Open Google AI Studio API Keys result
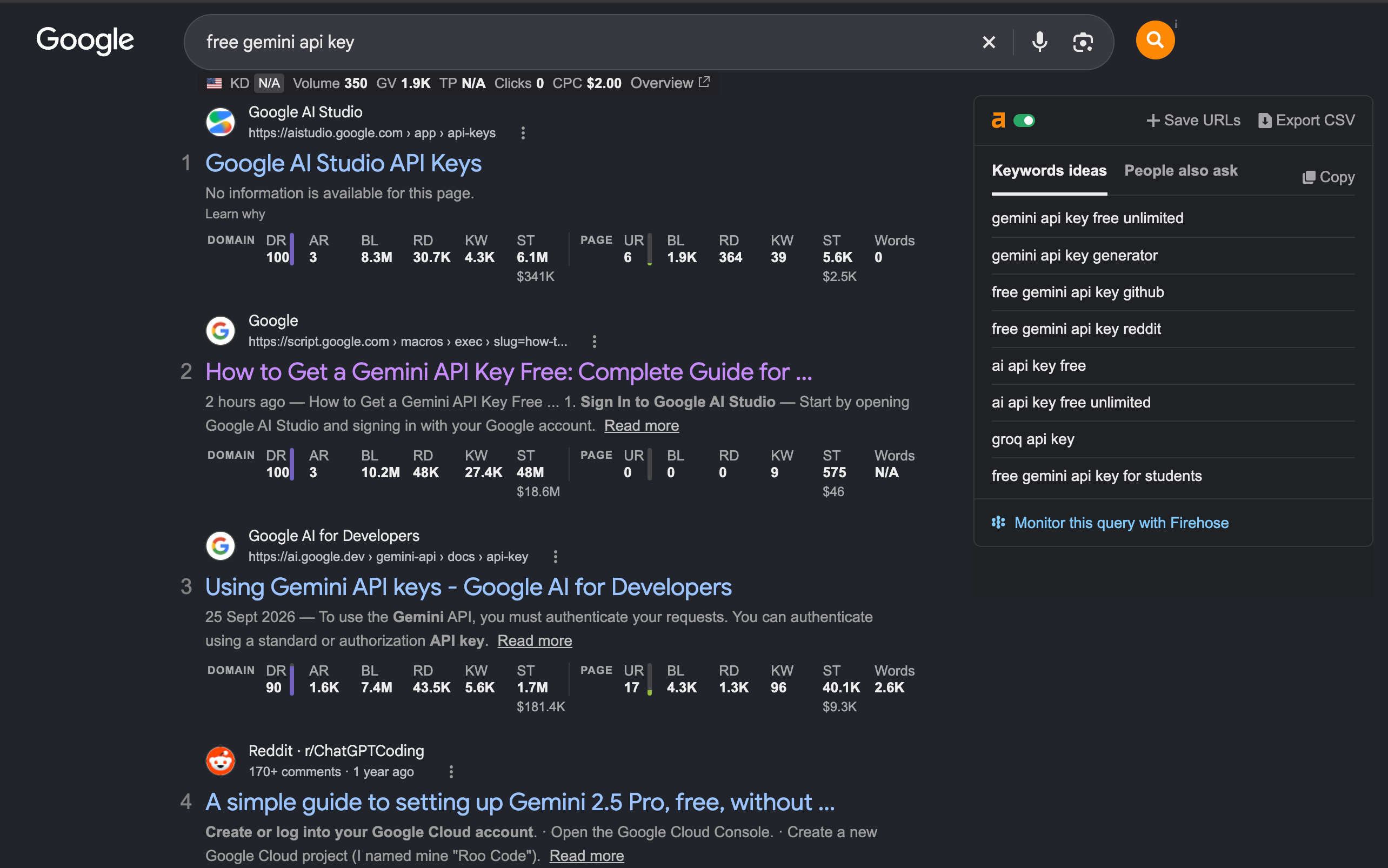Screen dimensions: 1388x868 point(343,164)
